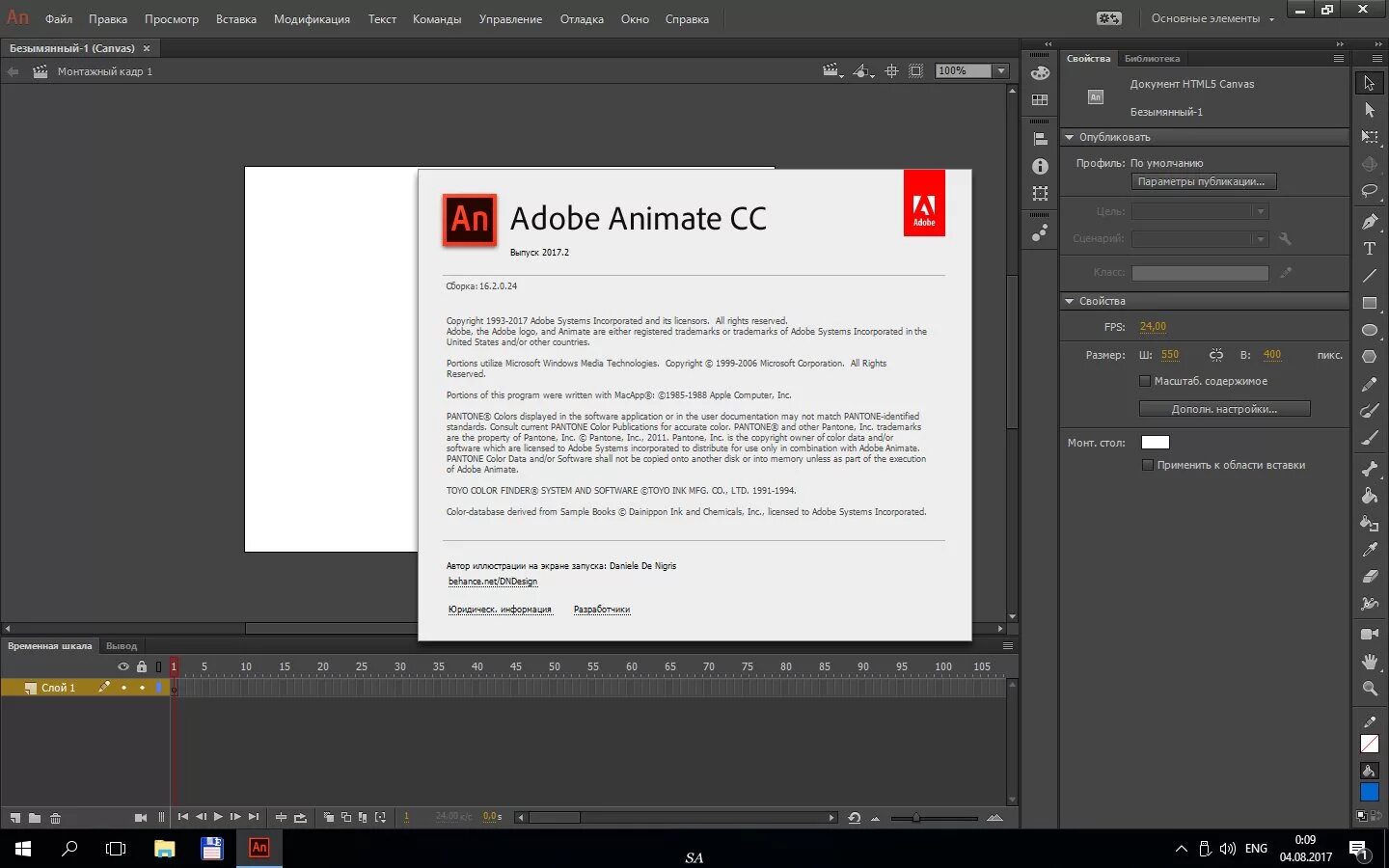Select the Paint Bucket tool
This screenshot has height=868, width=1389.
coord(1369,496)
